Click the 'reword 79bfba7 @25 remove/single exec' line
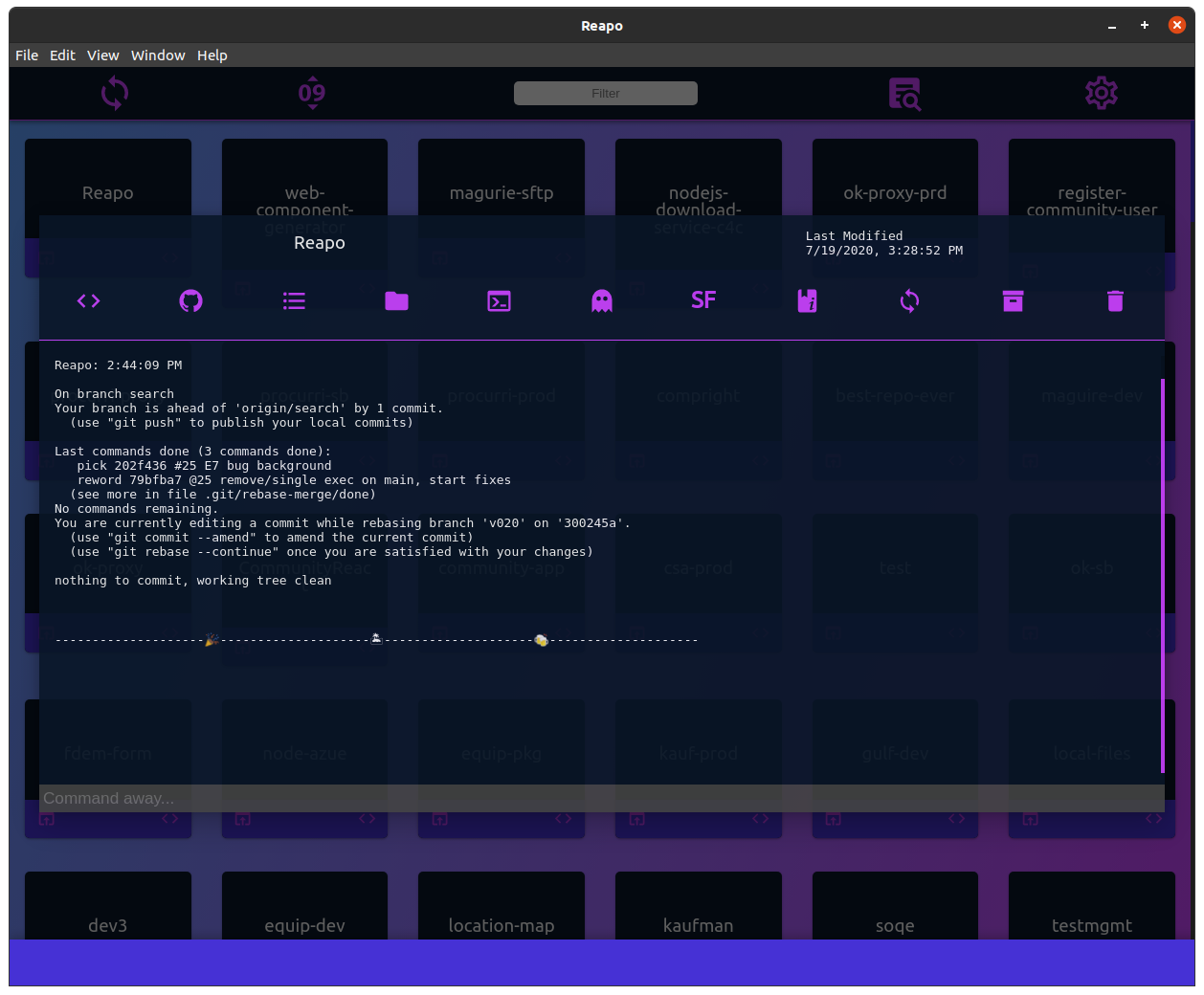Screen dimensions: 1204x995 pyautogui.click(x=294, y=480)
